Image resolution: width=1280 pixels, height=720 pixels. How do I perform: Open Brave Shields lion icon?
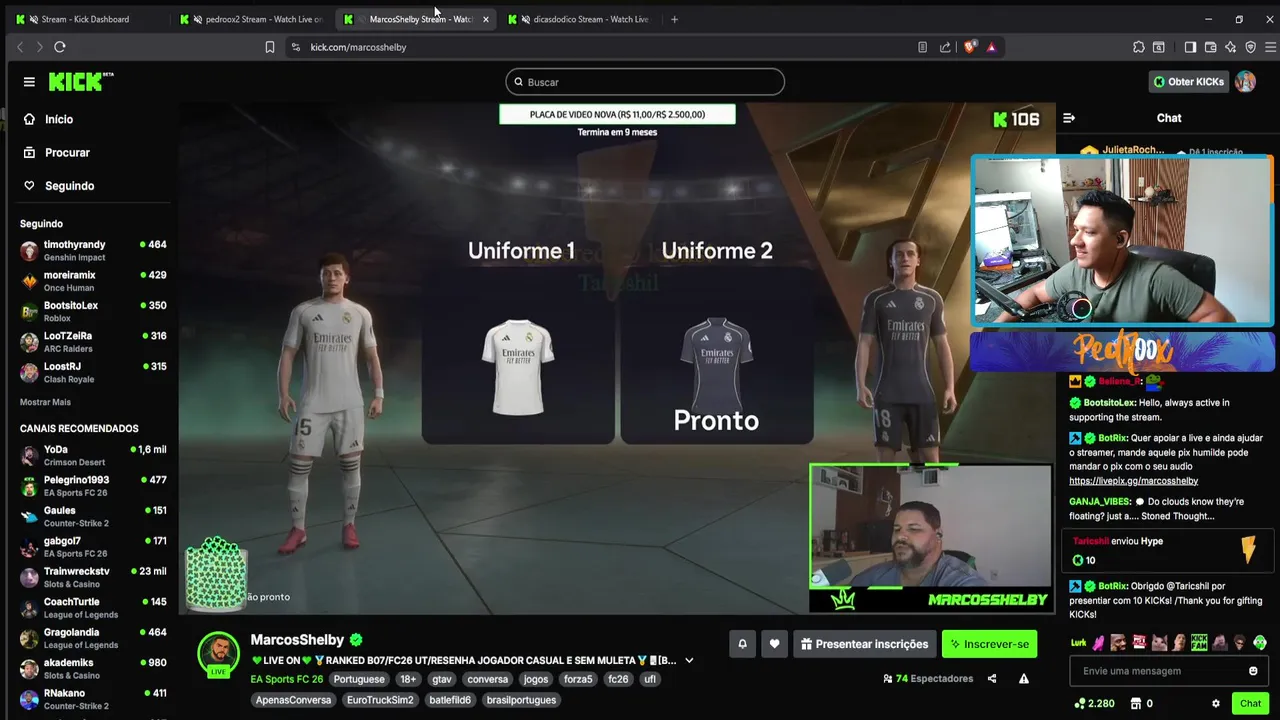(969, 47)
